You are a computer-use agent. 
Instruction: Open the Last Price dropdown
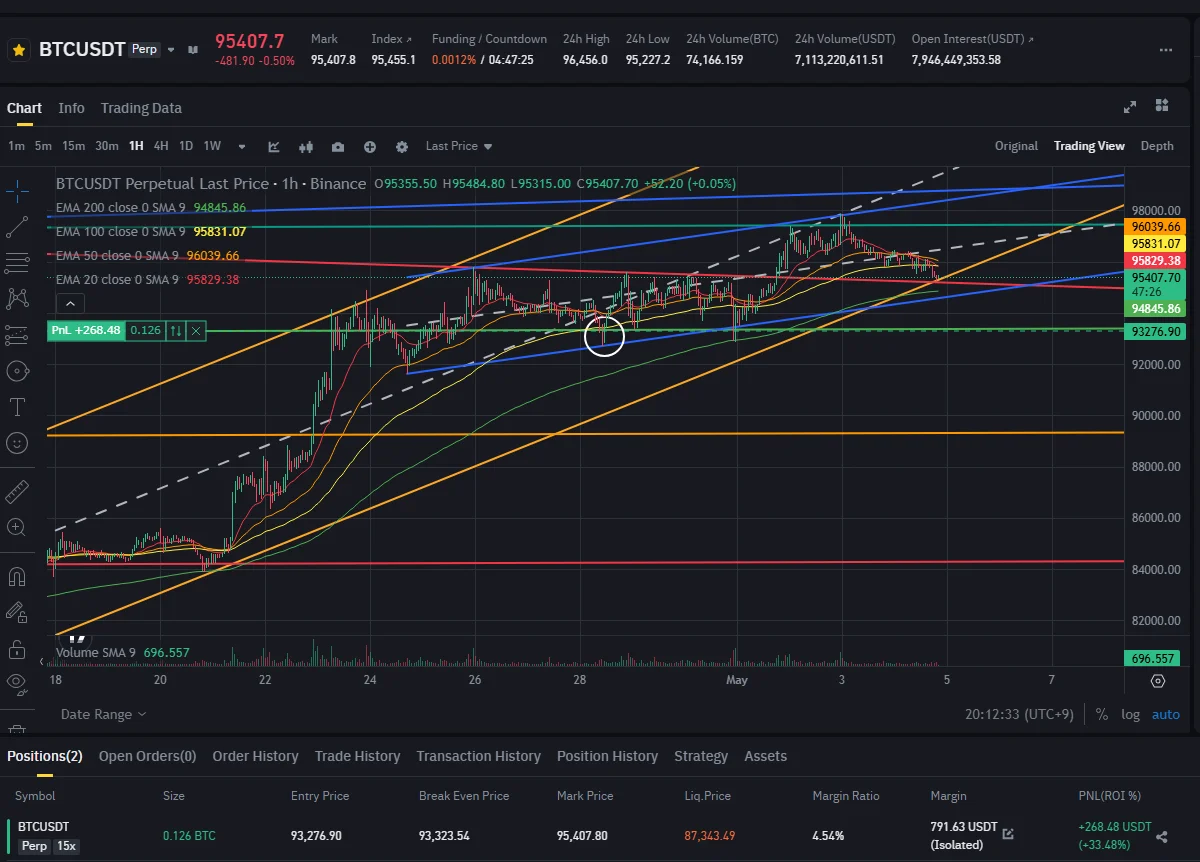click(x=459, y=146)
